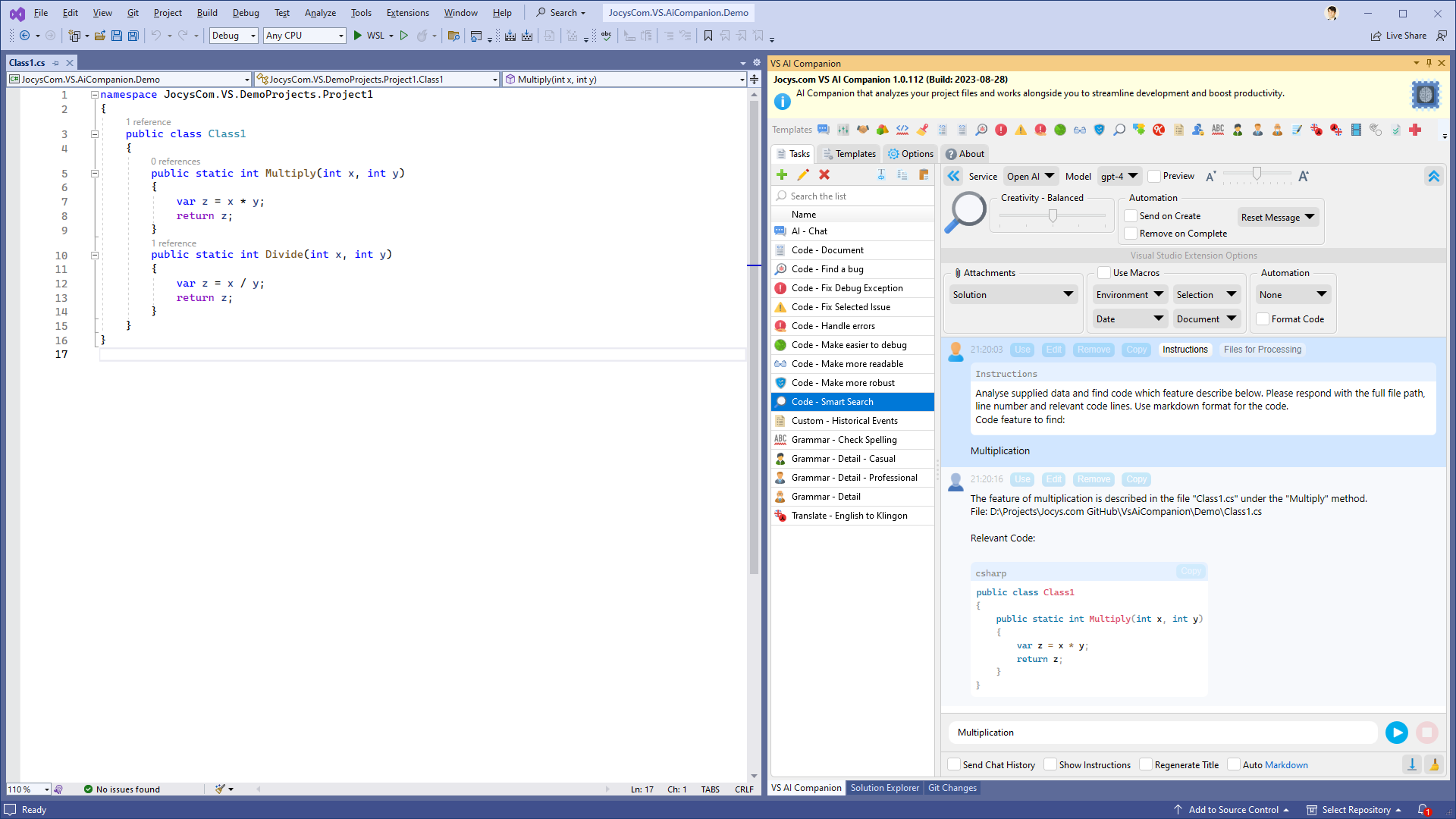The image size is (1456, 819).
Task: Open the Extensions menu
Action: (x=407, y=12)
